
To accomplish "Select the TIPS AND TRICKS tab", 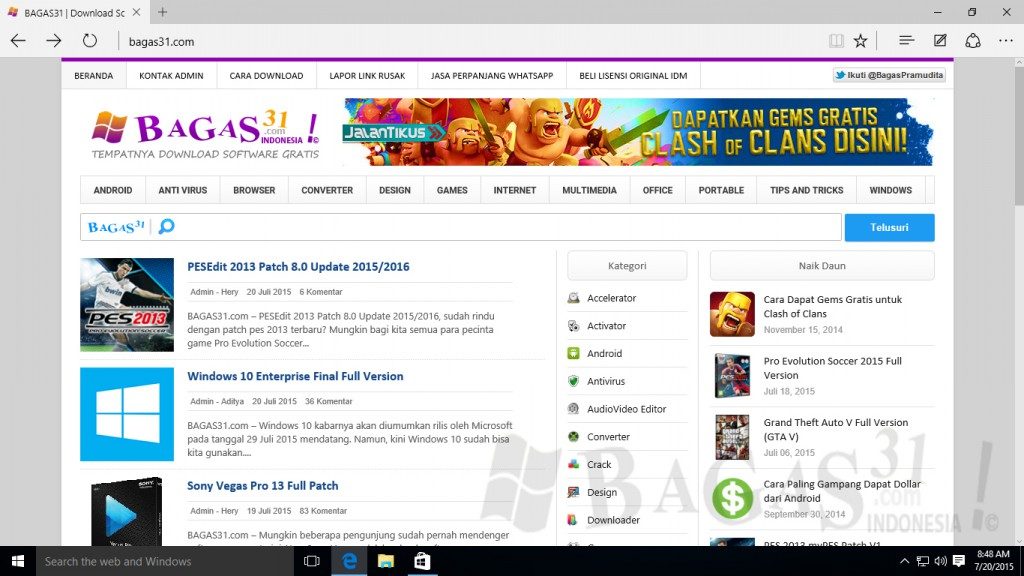I will [x=807, y=190].
